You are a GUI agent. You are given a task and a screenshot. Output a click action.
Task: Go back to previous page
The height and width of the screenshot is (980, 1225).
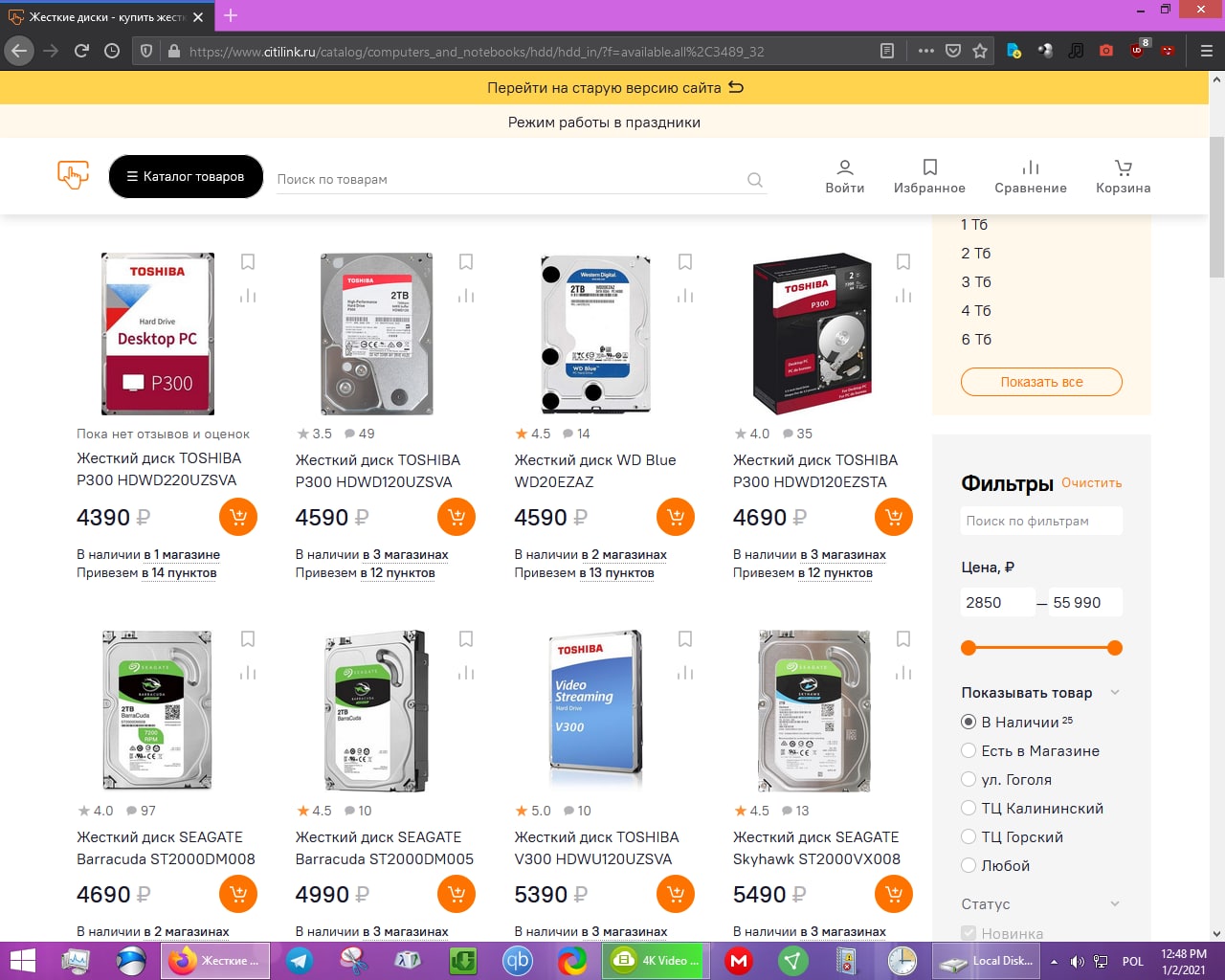20,51
